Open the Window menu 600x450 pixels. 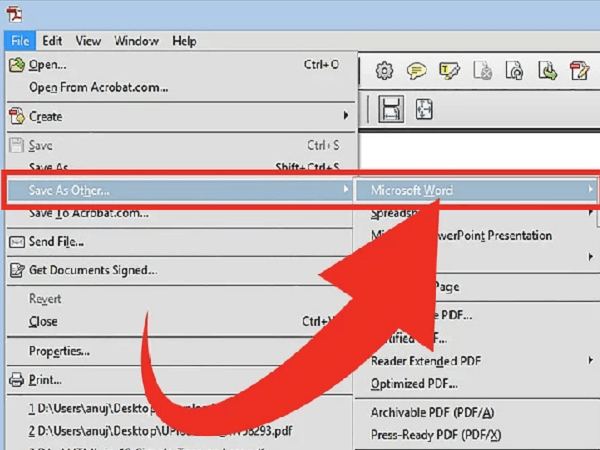tap(136, 41)
